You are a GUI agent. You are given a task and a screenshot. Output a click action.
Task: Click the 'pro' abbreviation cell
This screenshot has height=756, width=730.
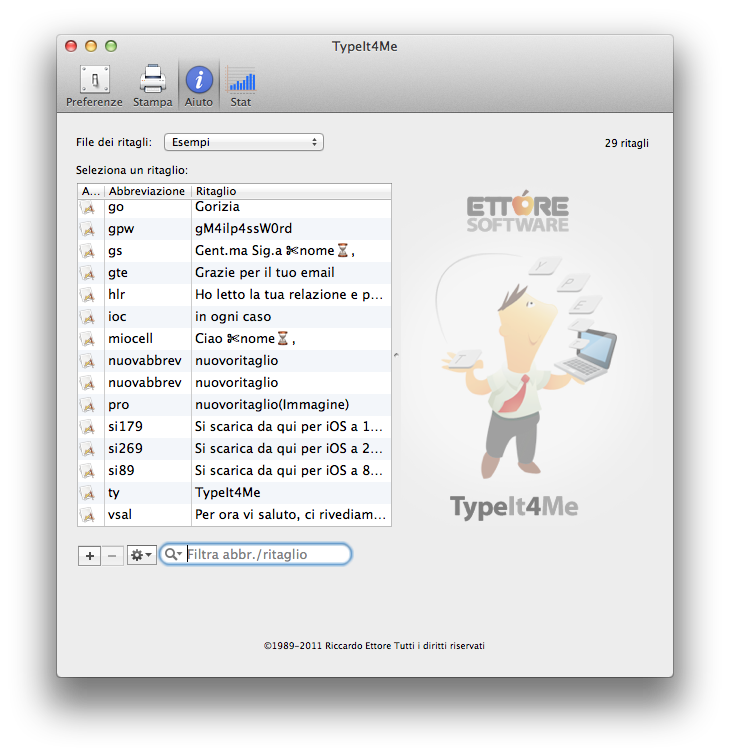click(x=148, y=405)
